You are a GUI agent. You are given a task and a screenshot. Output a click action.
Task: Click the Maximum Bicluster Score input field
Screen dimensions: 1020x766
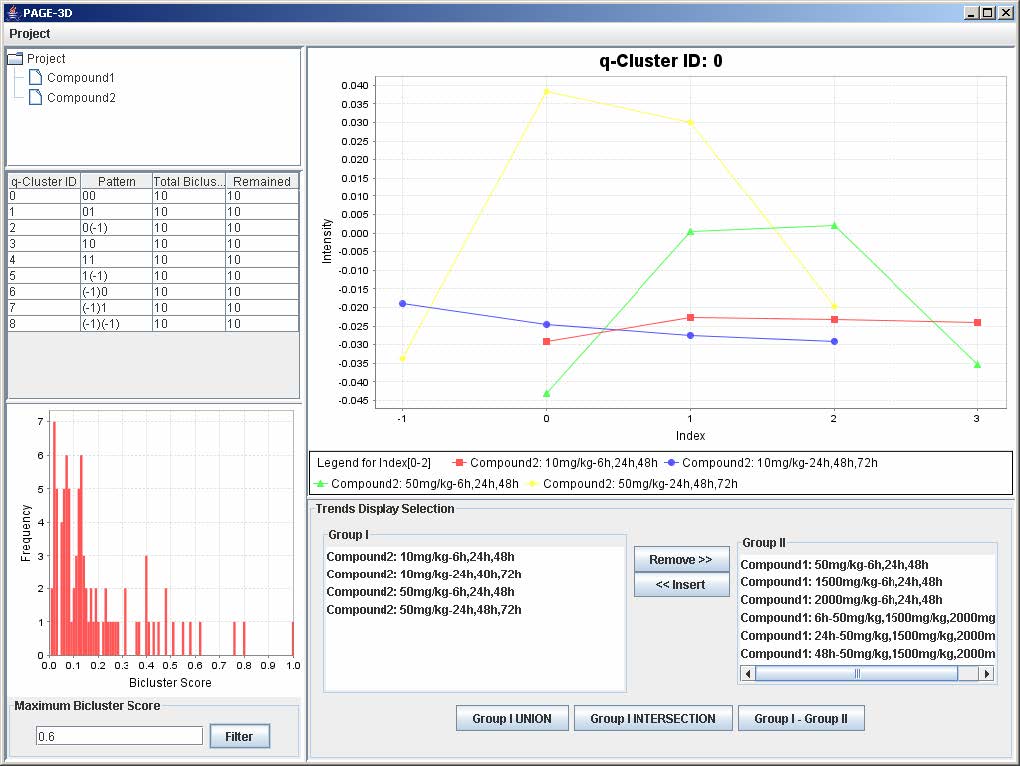119,736
